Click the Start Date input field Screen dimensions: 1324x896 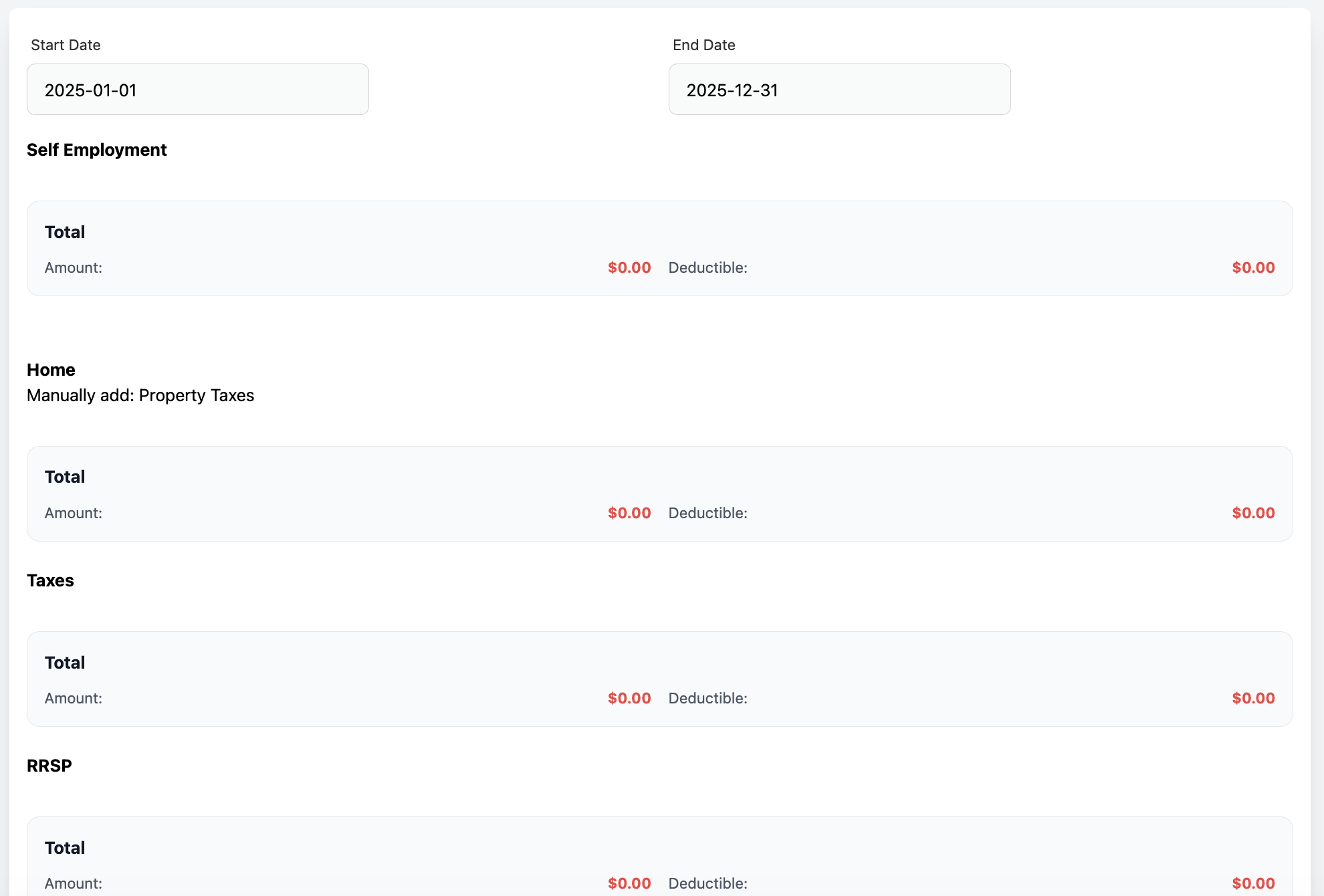(x=197, y=90)
